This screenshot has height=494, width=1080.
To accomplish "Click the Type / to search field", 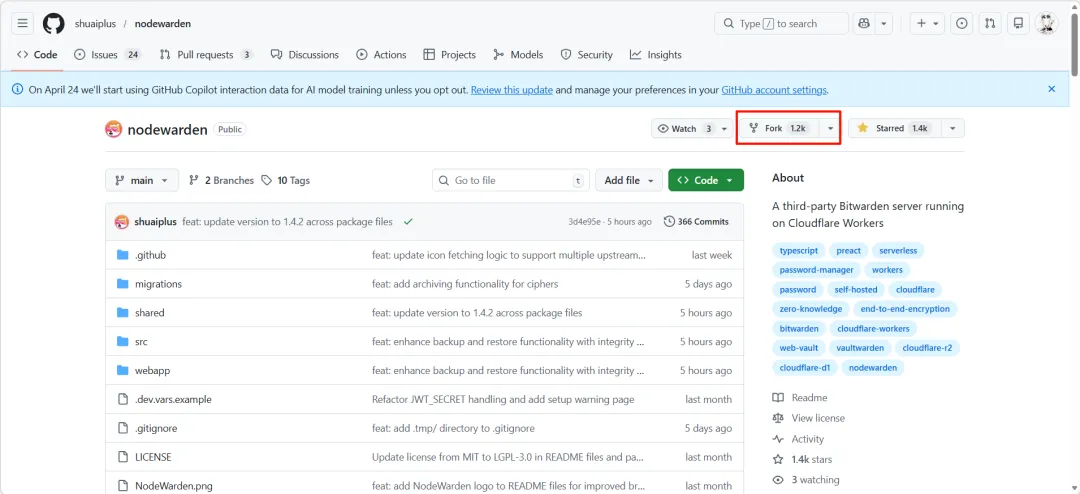I will coord(781,23).
